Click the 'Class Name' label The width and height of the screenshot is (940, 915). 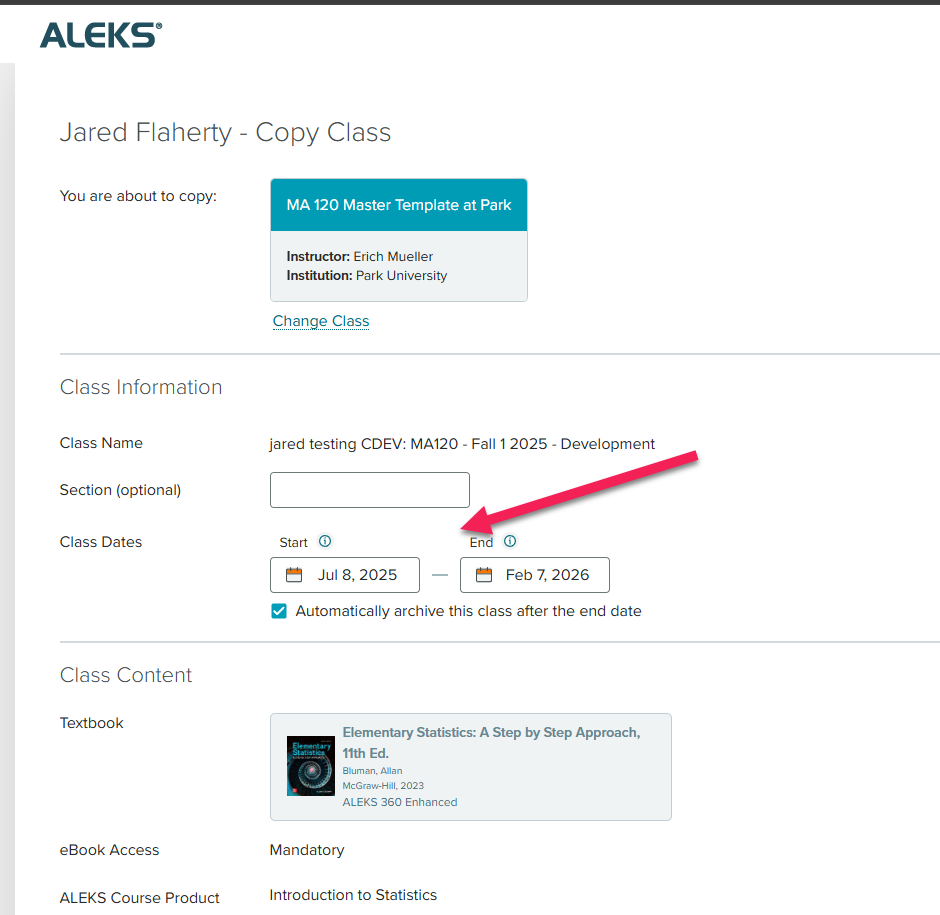(101, 443)
